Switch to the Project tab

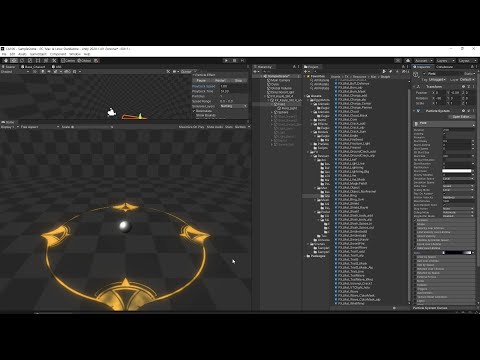click(x=312, y=67)
